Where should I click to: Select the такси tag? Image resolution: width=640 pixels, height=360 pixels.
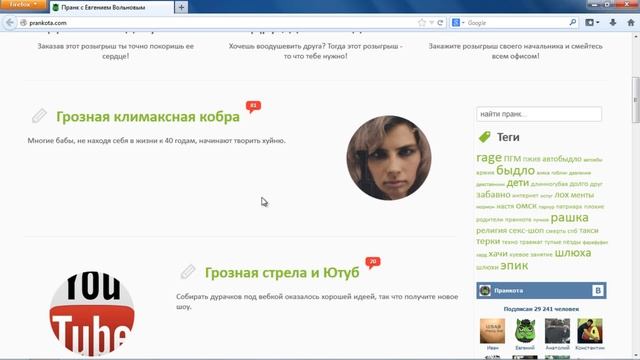[589, 231]
